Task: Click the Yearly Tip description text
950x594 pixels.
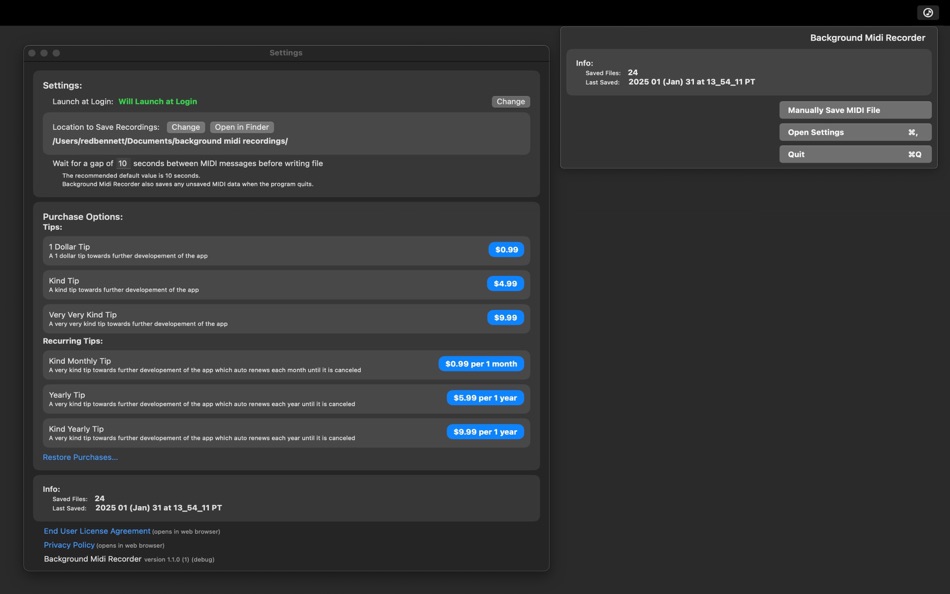Action: tap(202, 404)
